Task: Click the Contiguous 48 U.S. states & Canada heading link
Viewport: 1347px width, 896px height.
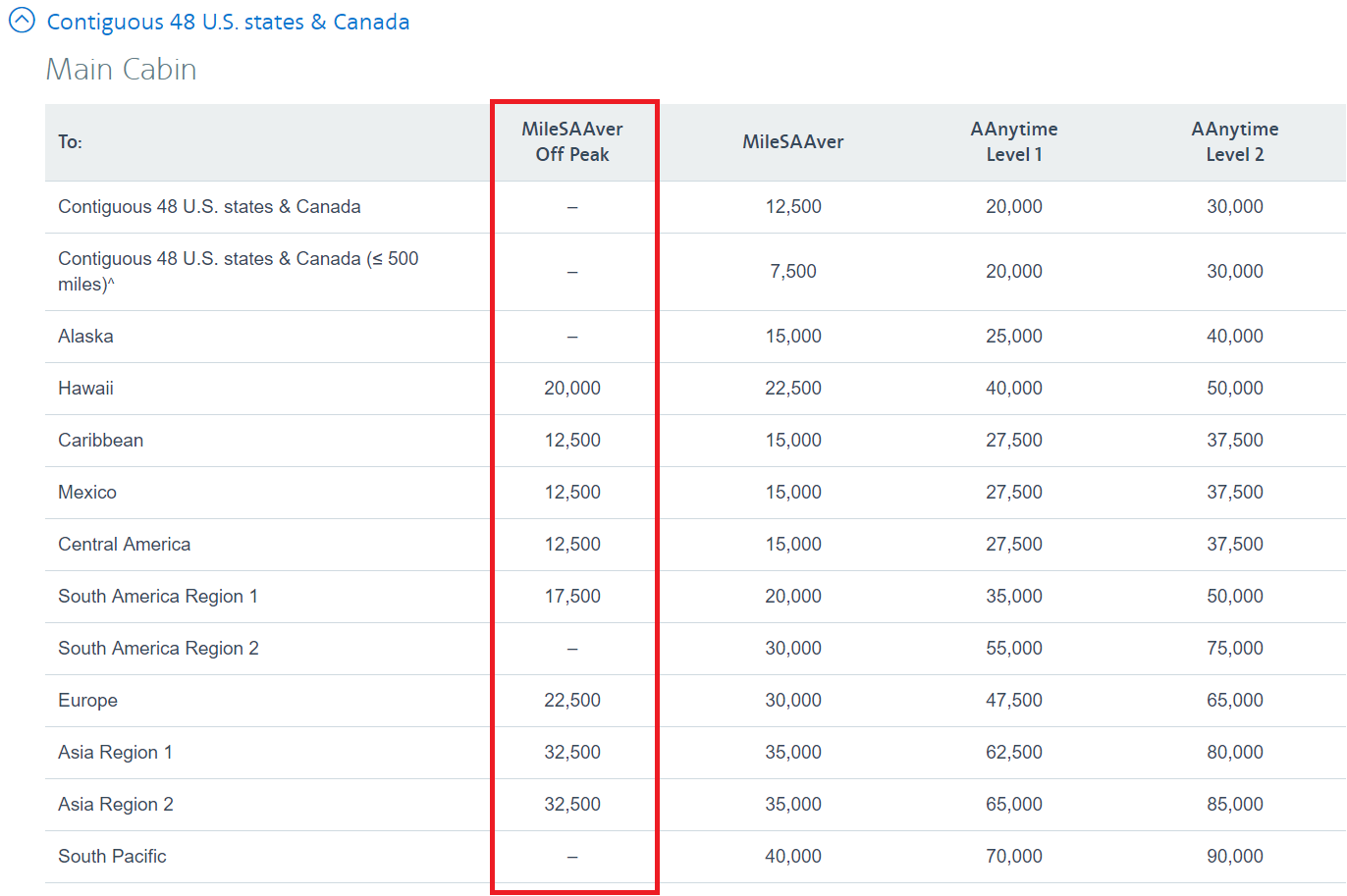Action: [x=228, y=22]
